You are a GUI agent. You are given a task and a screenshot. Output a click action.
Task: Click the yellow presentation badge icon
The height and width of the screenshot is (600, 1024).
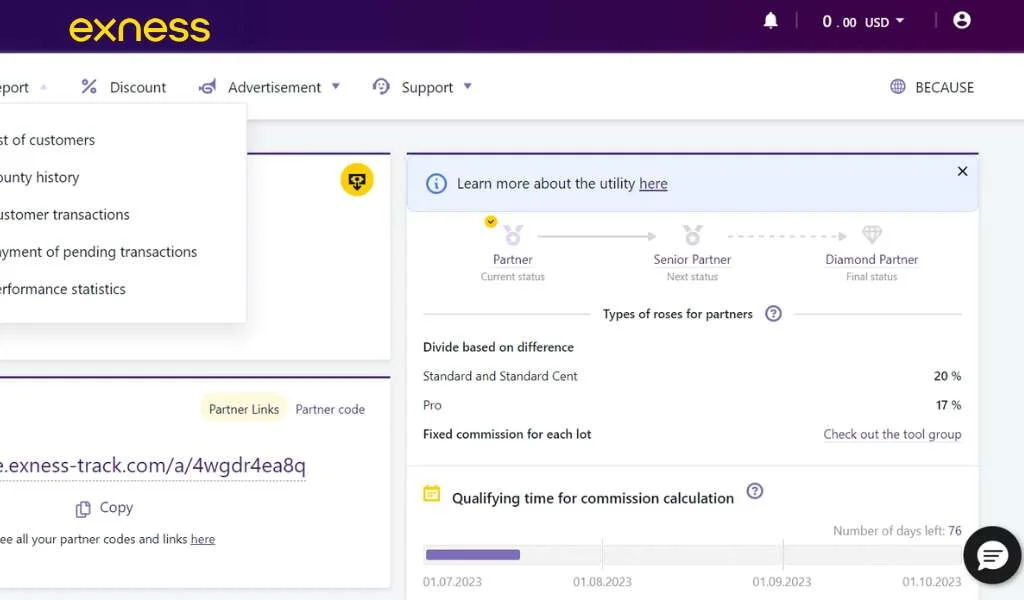click(x=357, y=180)
